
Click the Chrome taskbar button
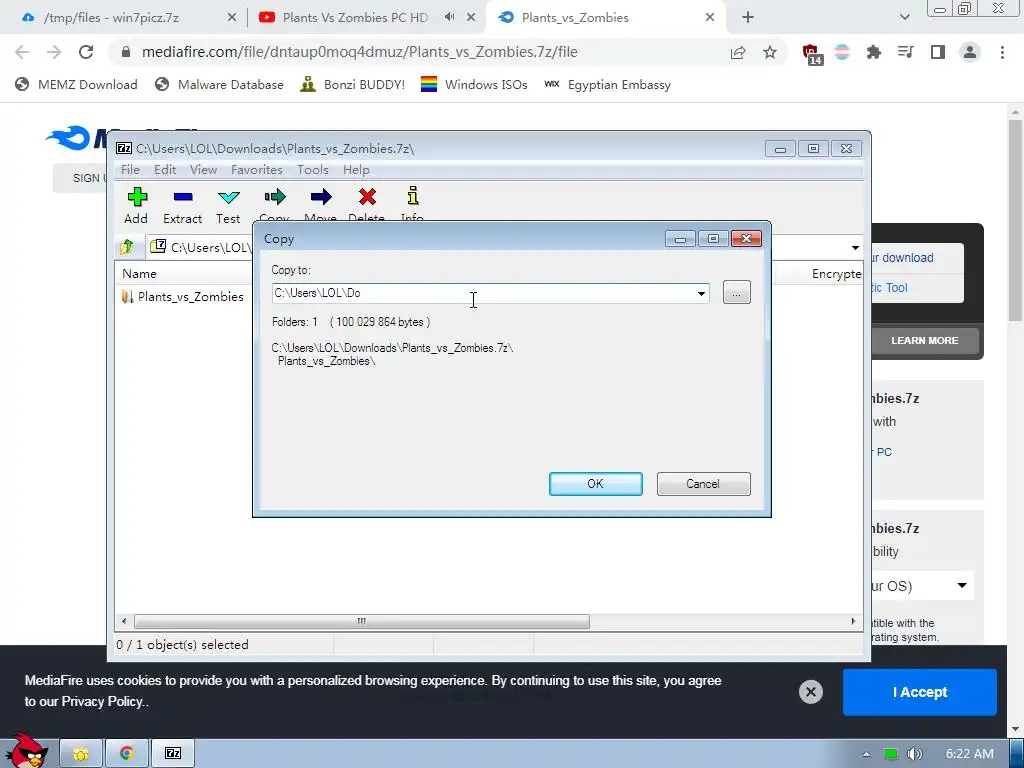(x=127, y=754)
